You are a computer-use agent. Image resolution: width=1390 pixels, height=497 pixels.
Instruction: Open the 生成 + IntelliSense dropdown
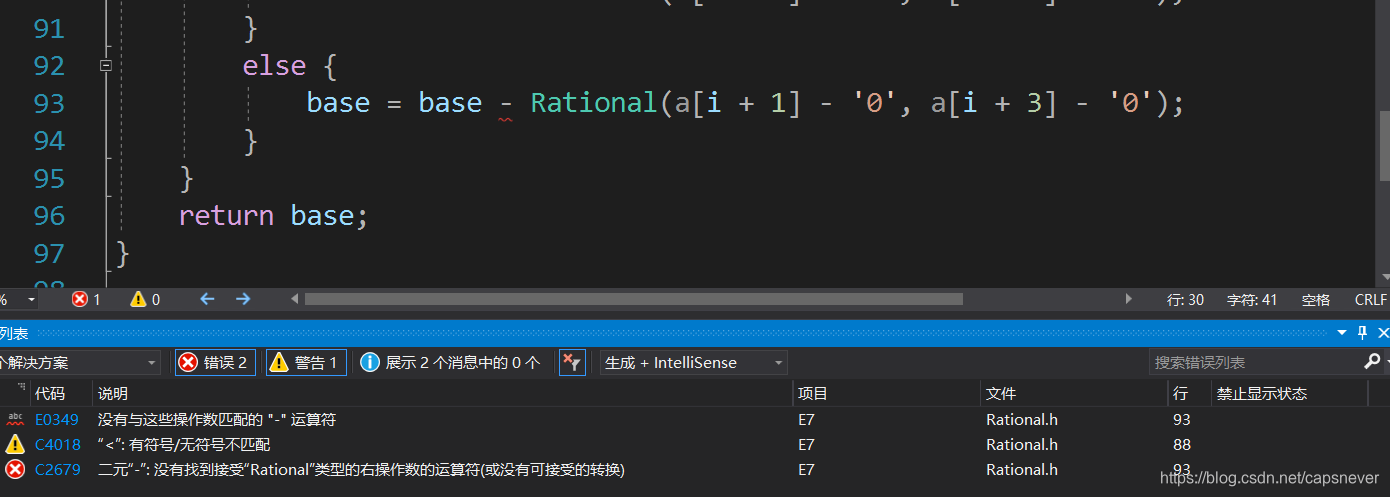[693, 362]
